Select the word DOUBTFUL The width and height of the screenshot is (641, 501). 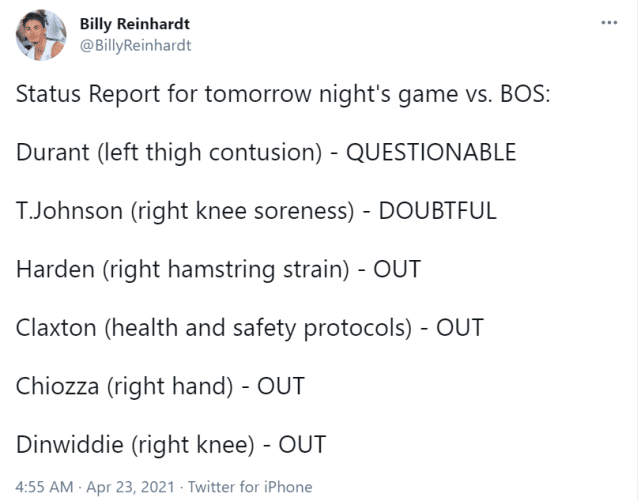click(439, 211)
